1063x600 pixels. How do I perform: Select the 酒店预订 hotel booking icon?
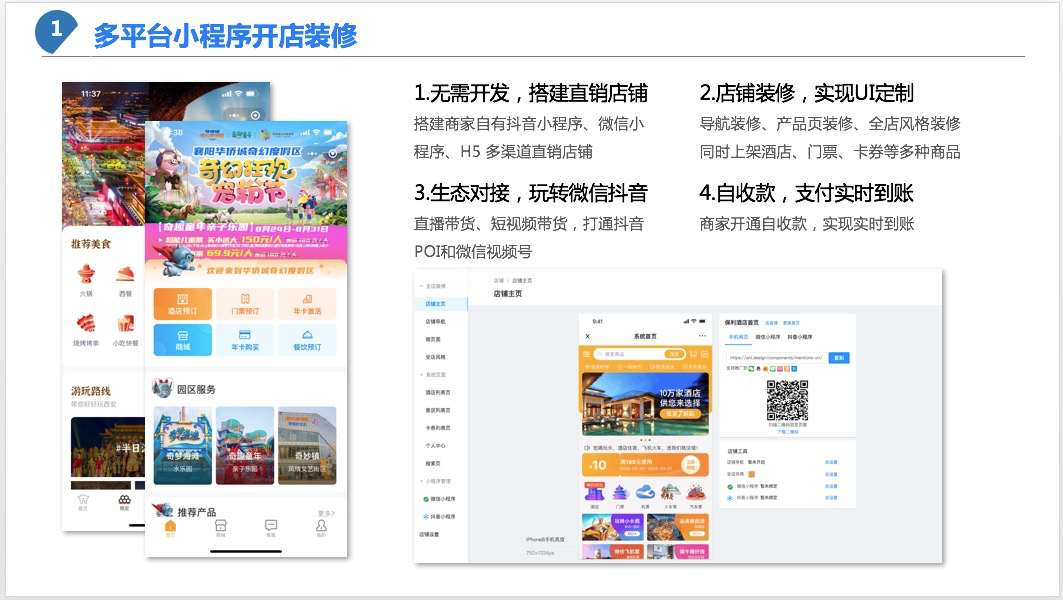[182, 304]
